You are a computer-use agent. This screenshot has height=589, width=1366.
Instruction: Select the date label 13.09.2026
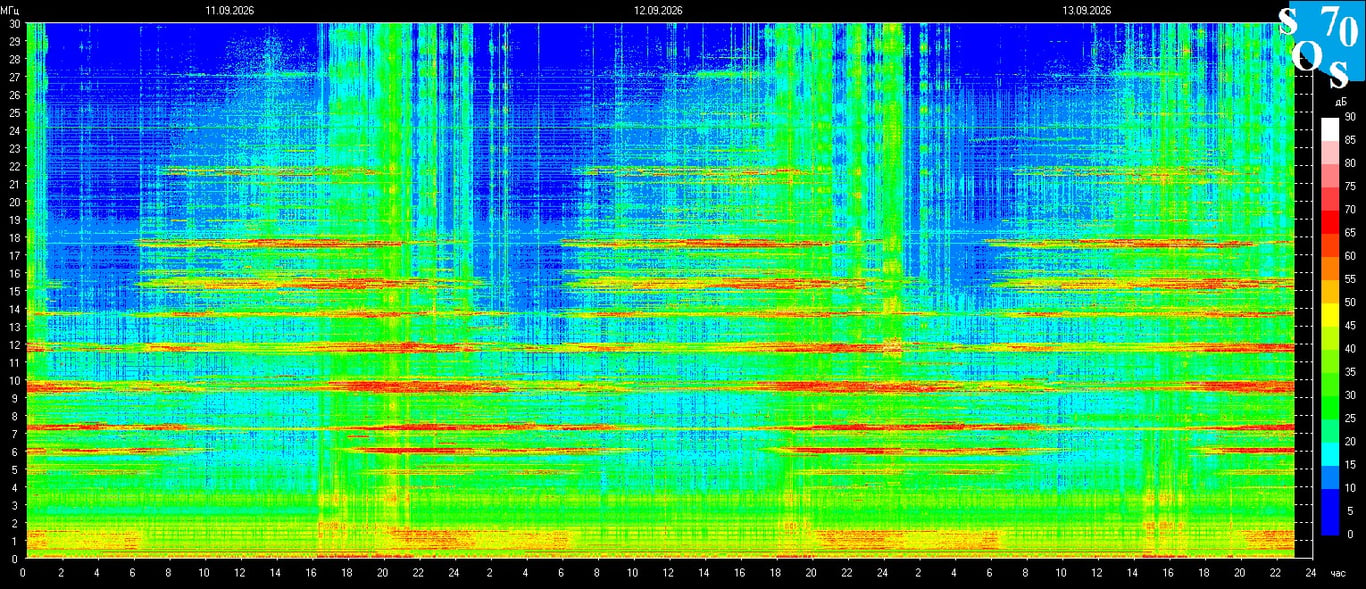[1087, 10]
